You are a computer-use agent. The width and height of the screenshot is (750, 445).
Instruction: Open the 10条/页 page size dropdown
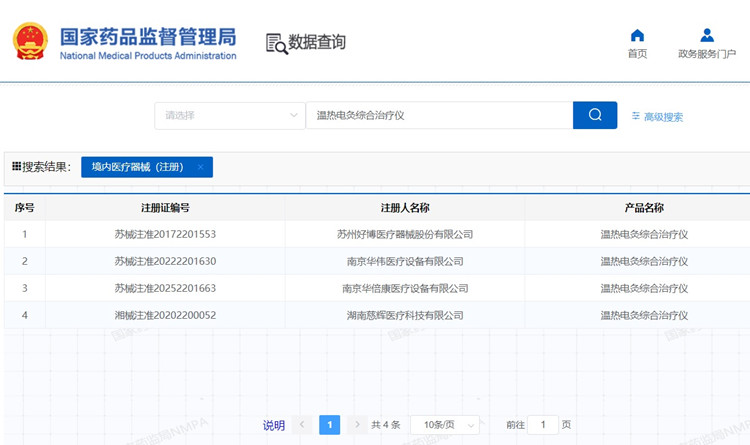point(445,425)
